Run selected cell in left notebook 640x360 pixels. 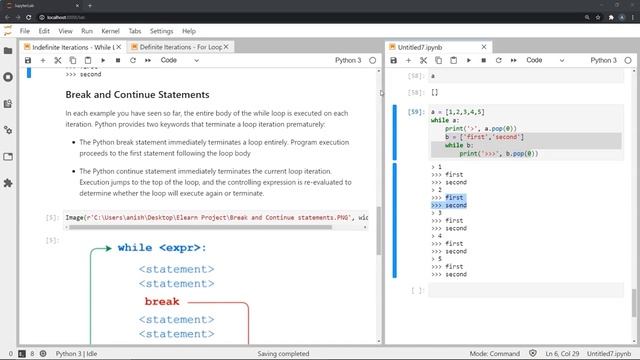(103, 60)
